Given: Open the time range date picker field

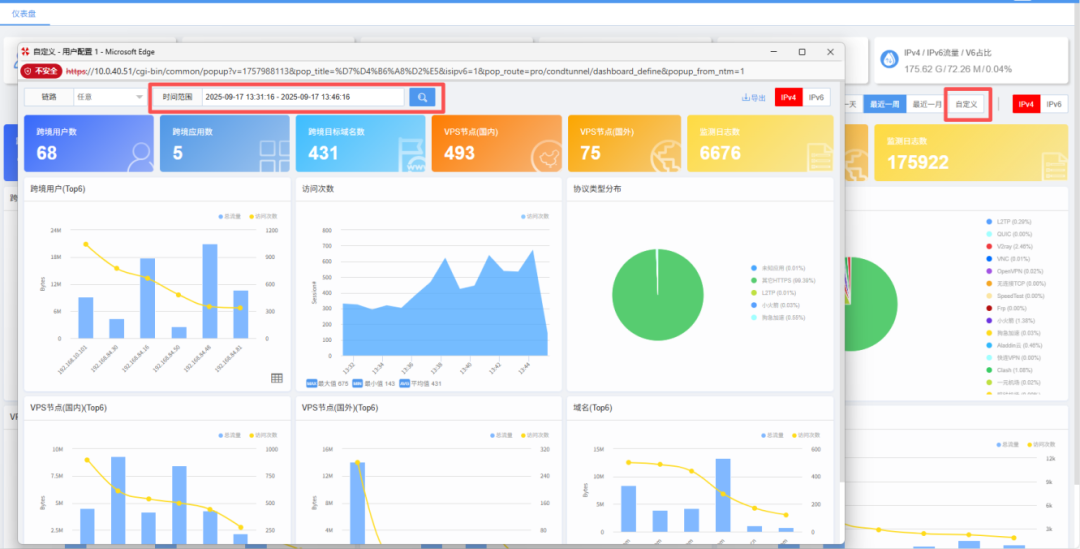Looking at the screenshot, I should (302, 97).
